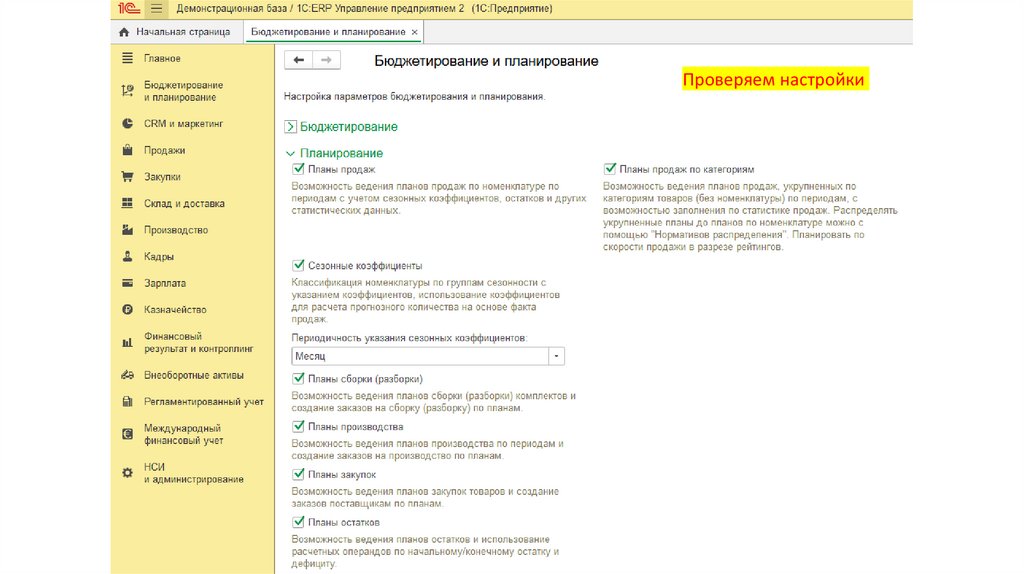Open the main menu hamburger in the title bar
The image size is (1024, 574).
click(x=156, y=8)
